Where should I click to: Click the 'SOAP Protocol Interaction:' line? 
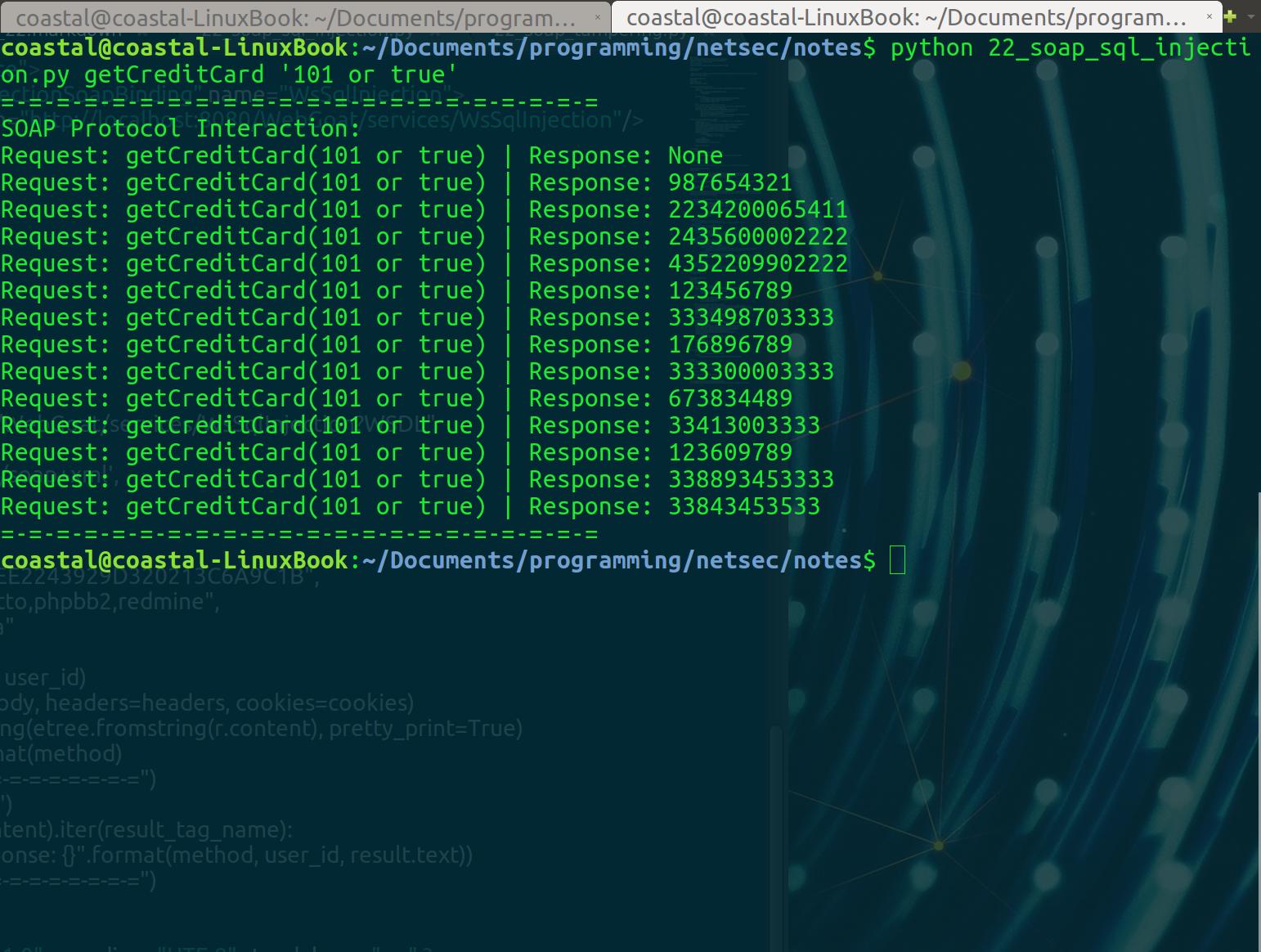point(181,129)
